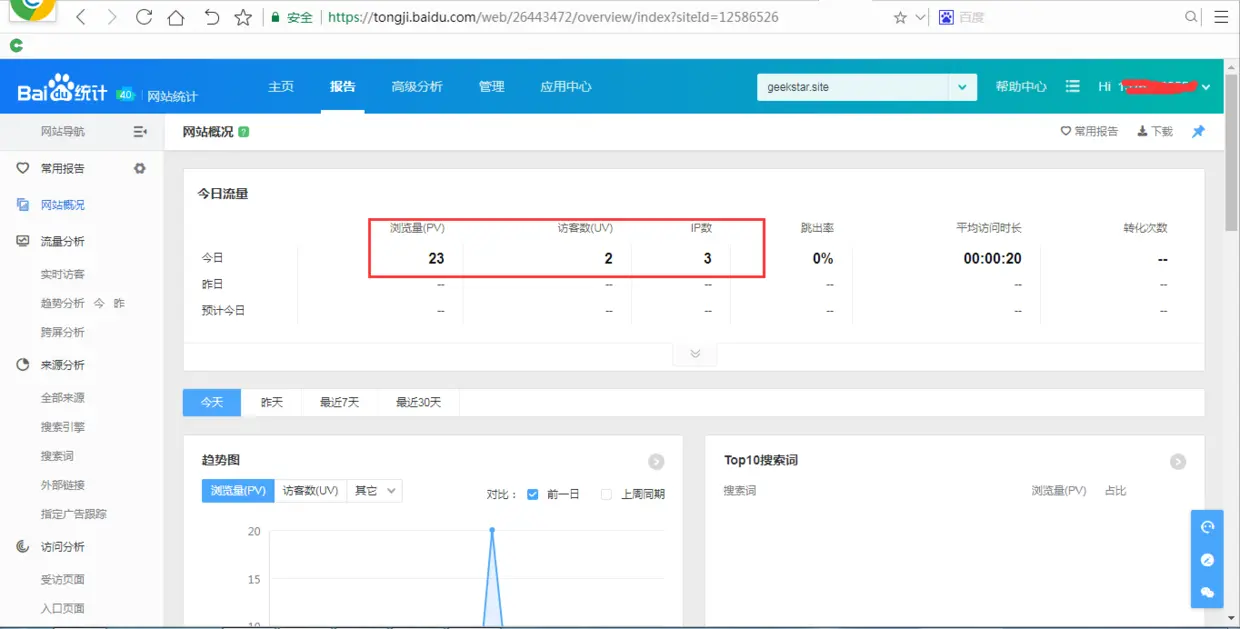Open the address bar dropdown chevron

pyautogui.click(x=920, y=17)
